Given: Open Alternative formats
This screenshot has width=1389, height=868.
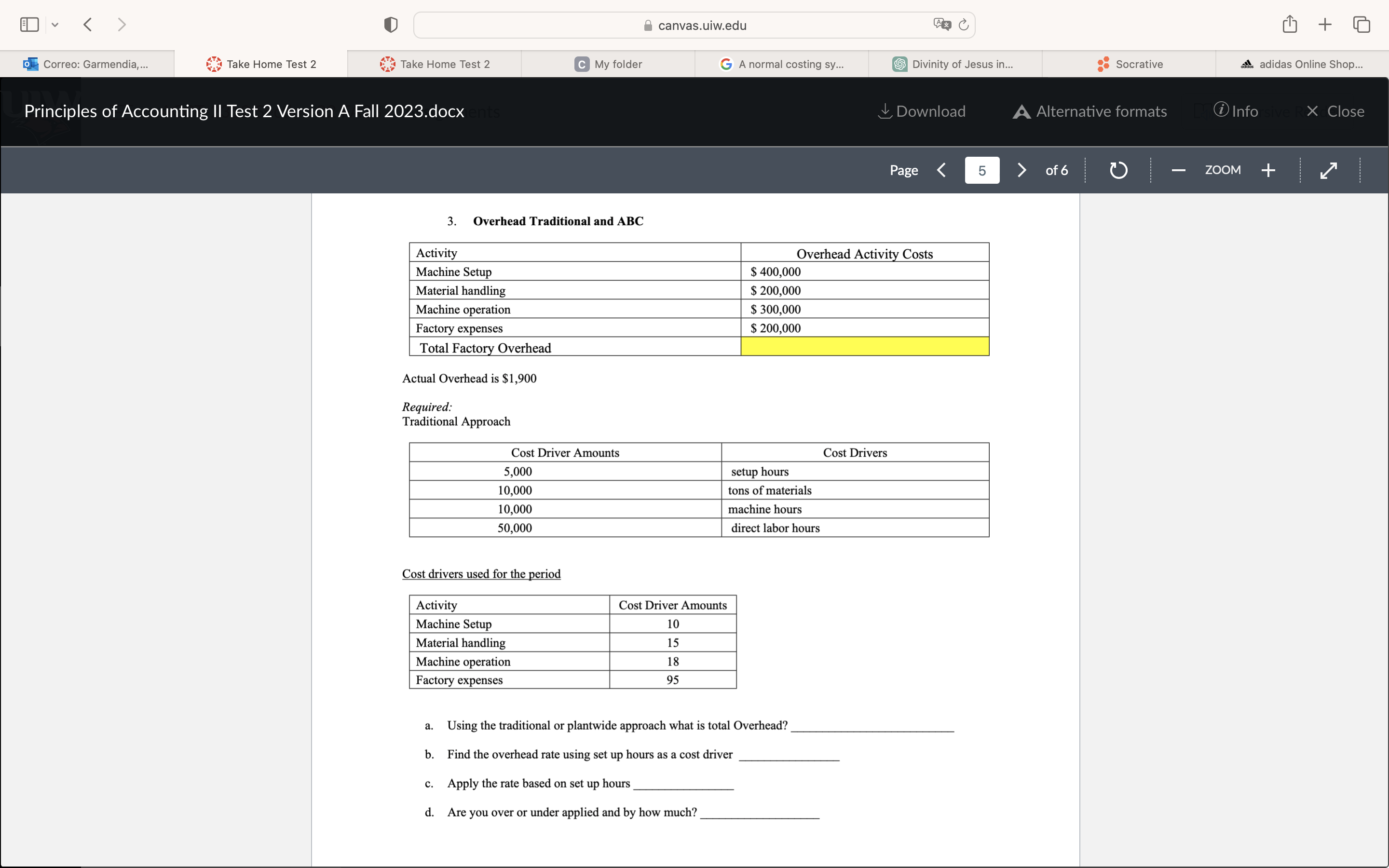Looking at the screenshot, I should (x=1089, y=111).
